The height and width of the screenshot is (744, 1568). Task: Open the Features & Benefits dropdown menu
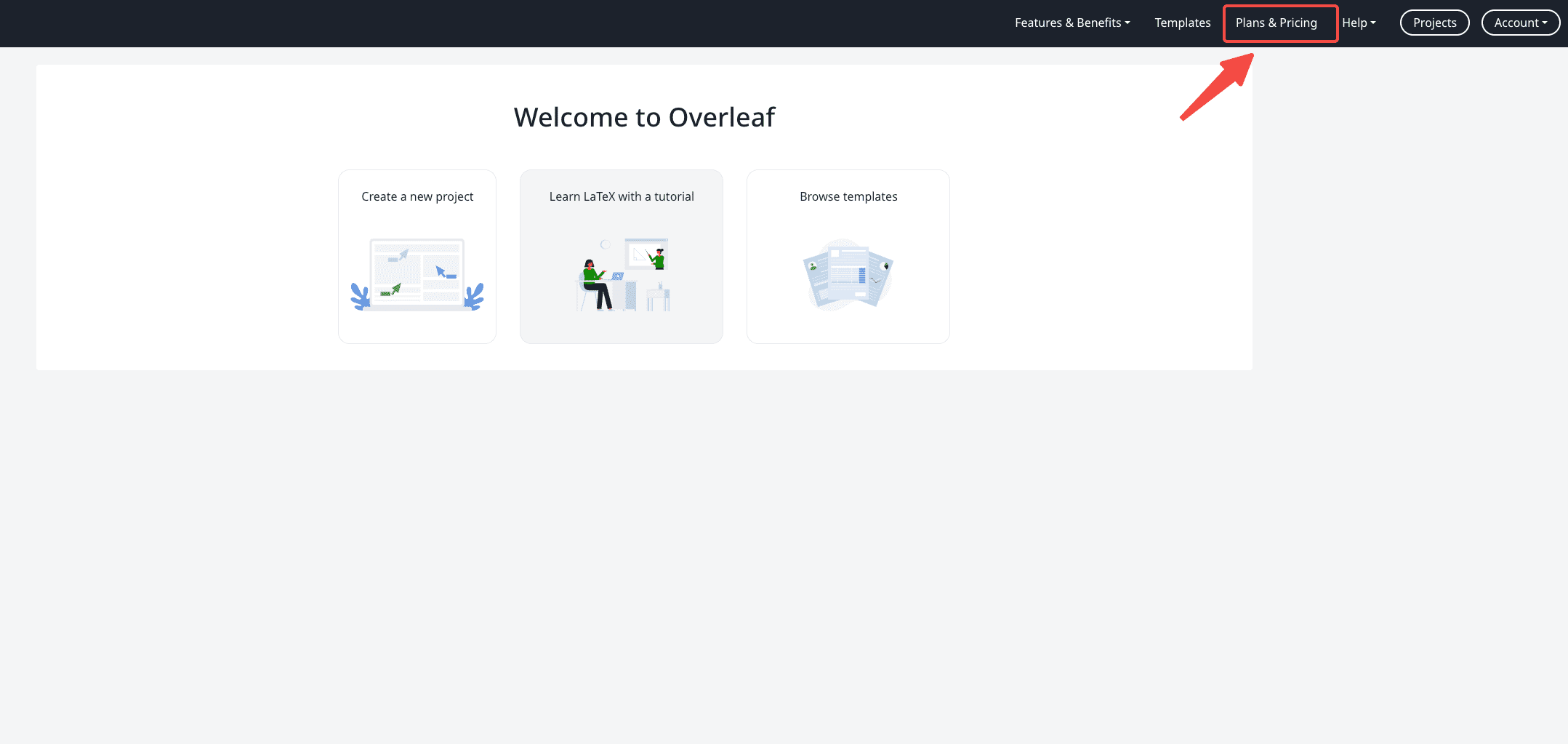click(x=1072, y=23)
